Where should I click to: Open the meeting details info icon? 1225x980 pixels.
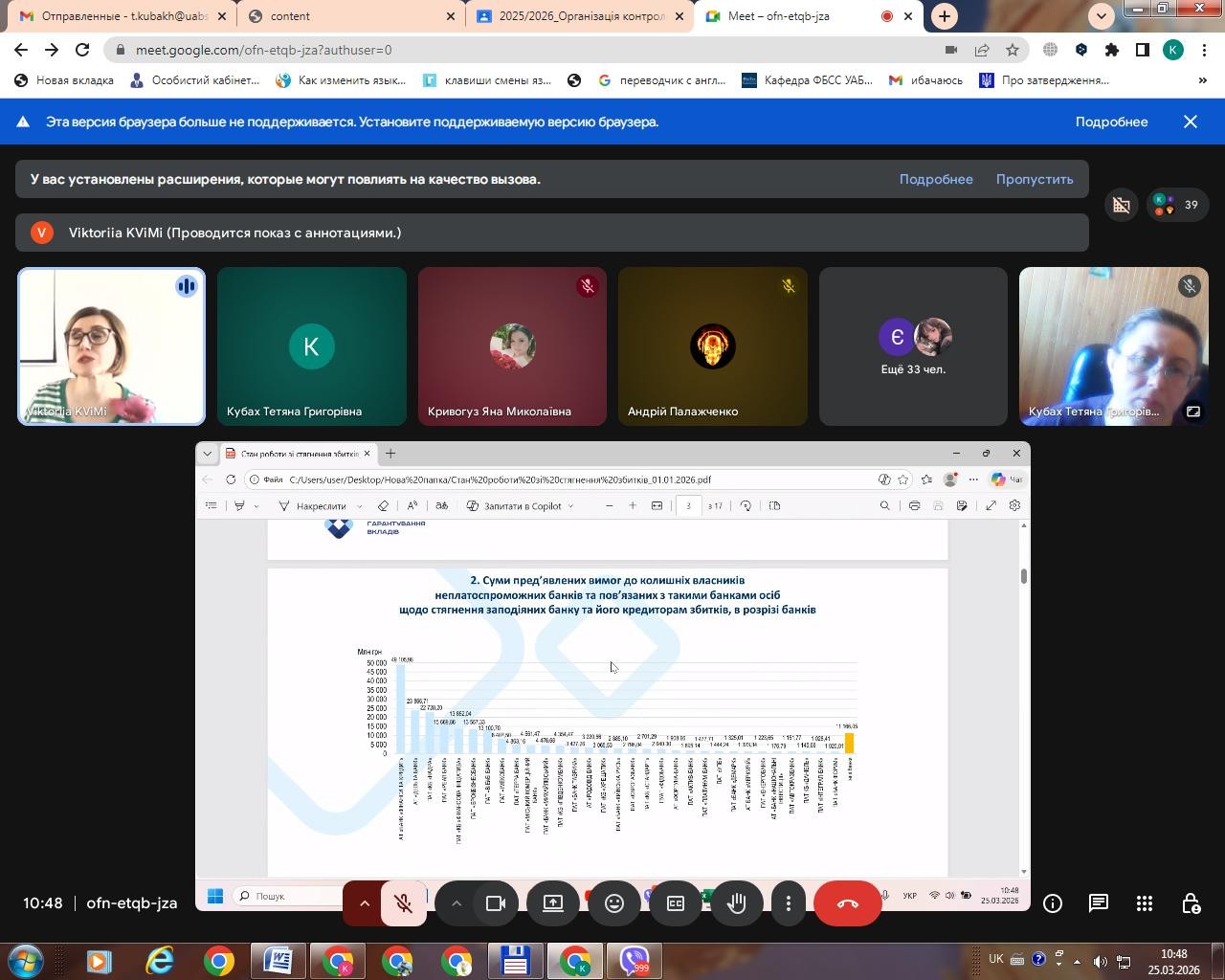click(1053, 903)
